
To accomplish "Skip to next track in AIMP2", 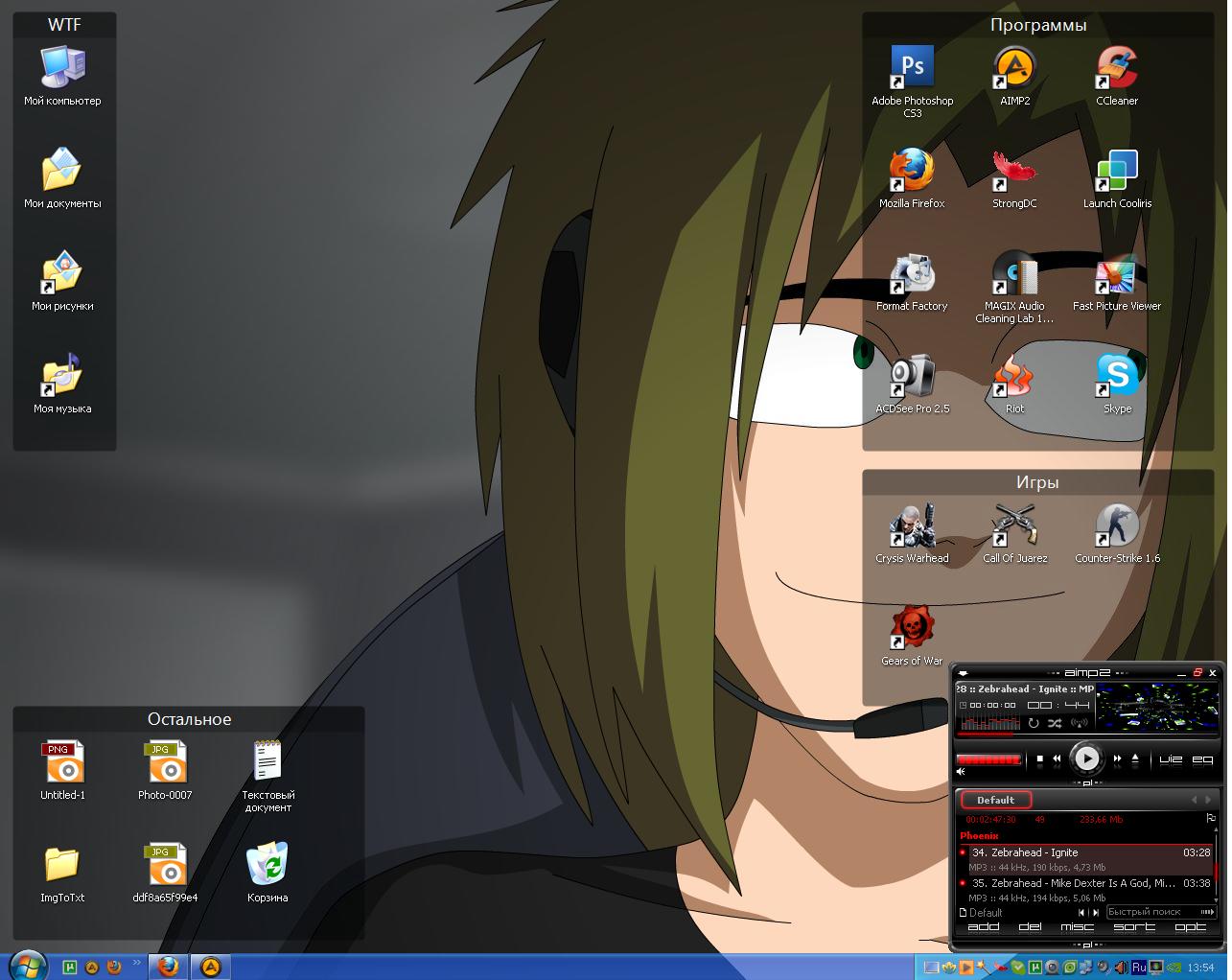I will click(1117, 758).
